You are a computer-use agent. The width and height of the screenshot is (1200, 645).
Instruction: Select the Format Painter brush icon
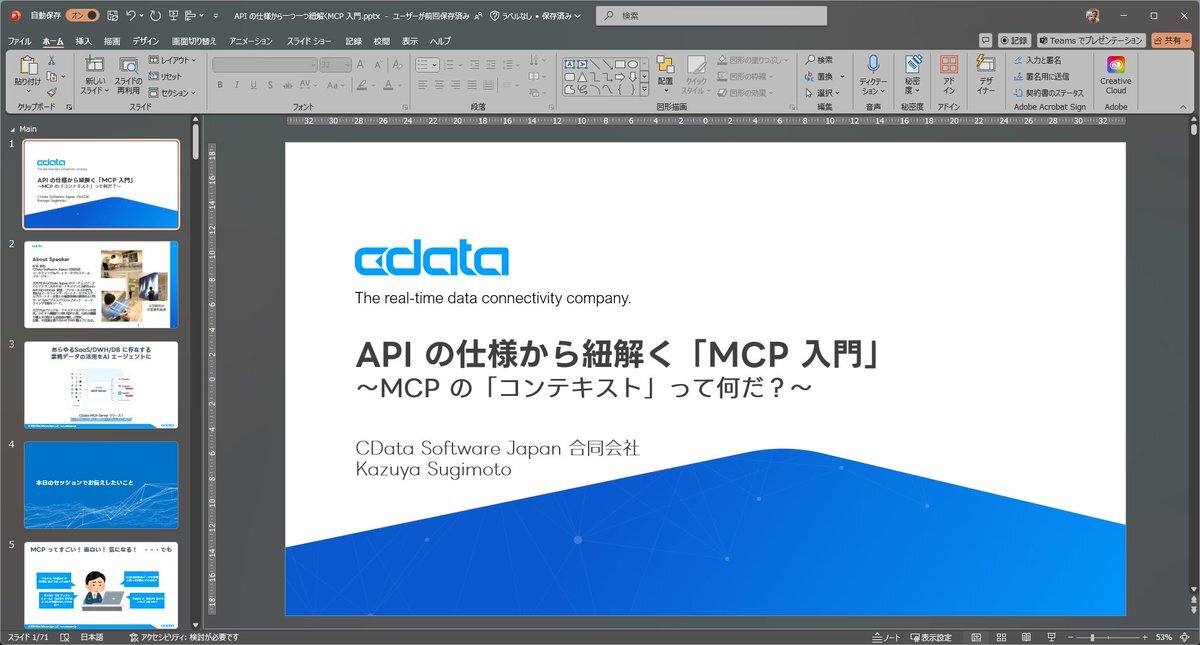click(x=51, y=92)
